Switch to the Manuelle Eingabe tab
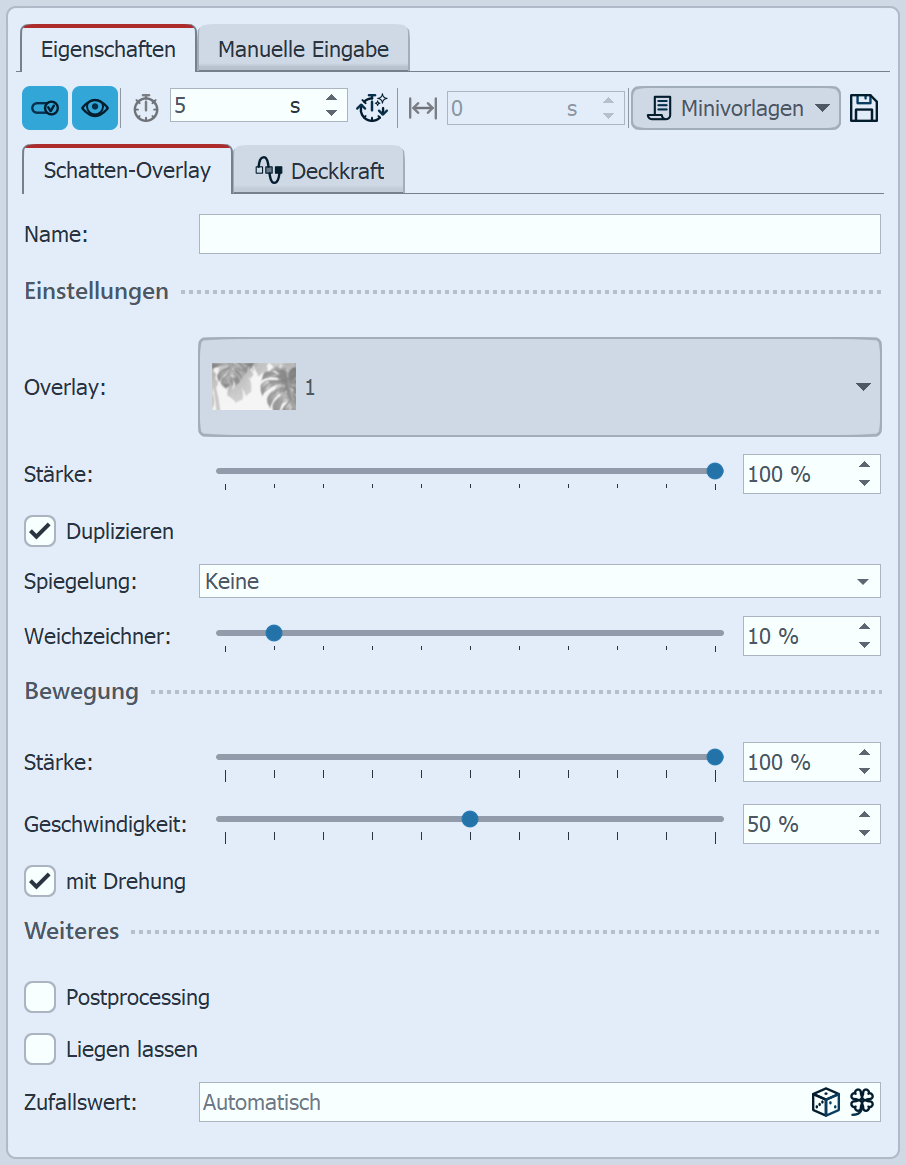Image resolution: width=906 pixels, height=1165 pixels. point(302,47)
